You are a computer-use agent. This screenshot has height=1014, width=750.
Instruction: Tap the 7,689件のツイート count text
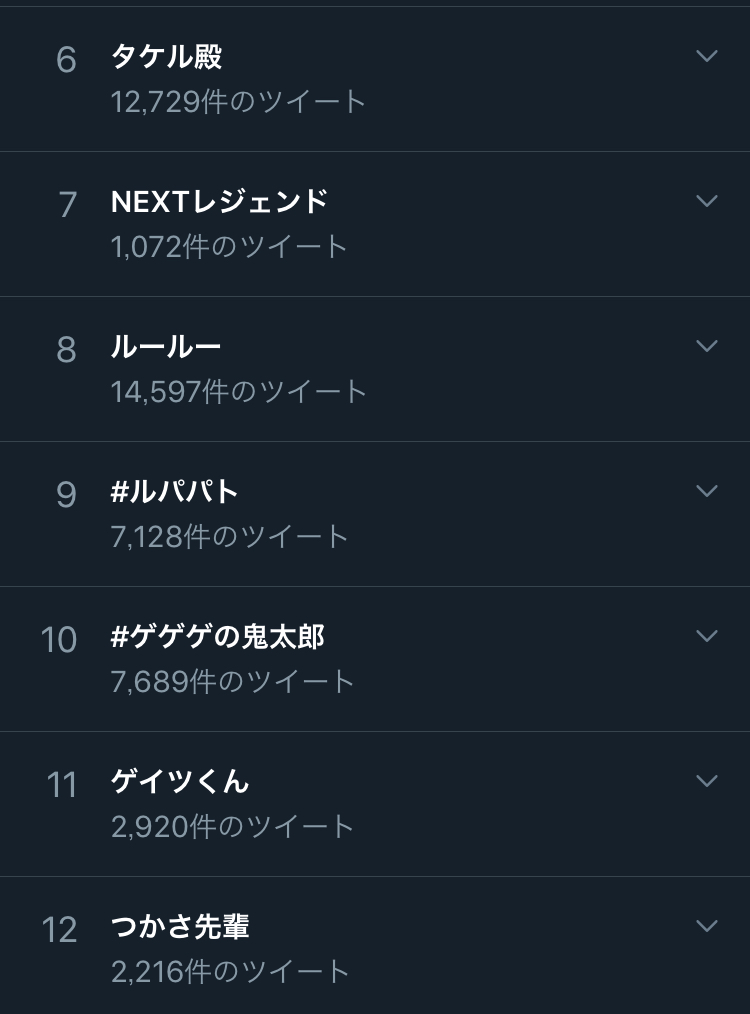tap(233, 682)
